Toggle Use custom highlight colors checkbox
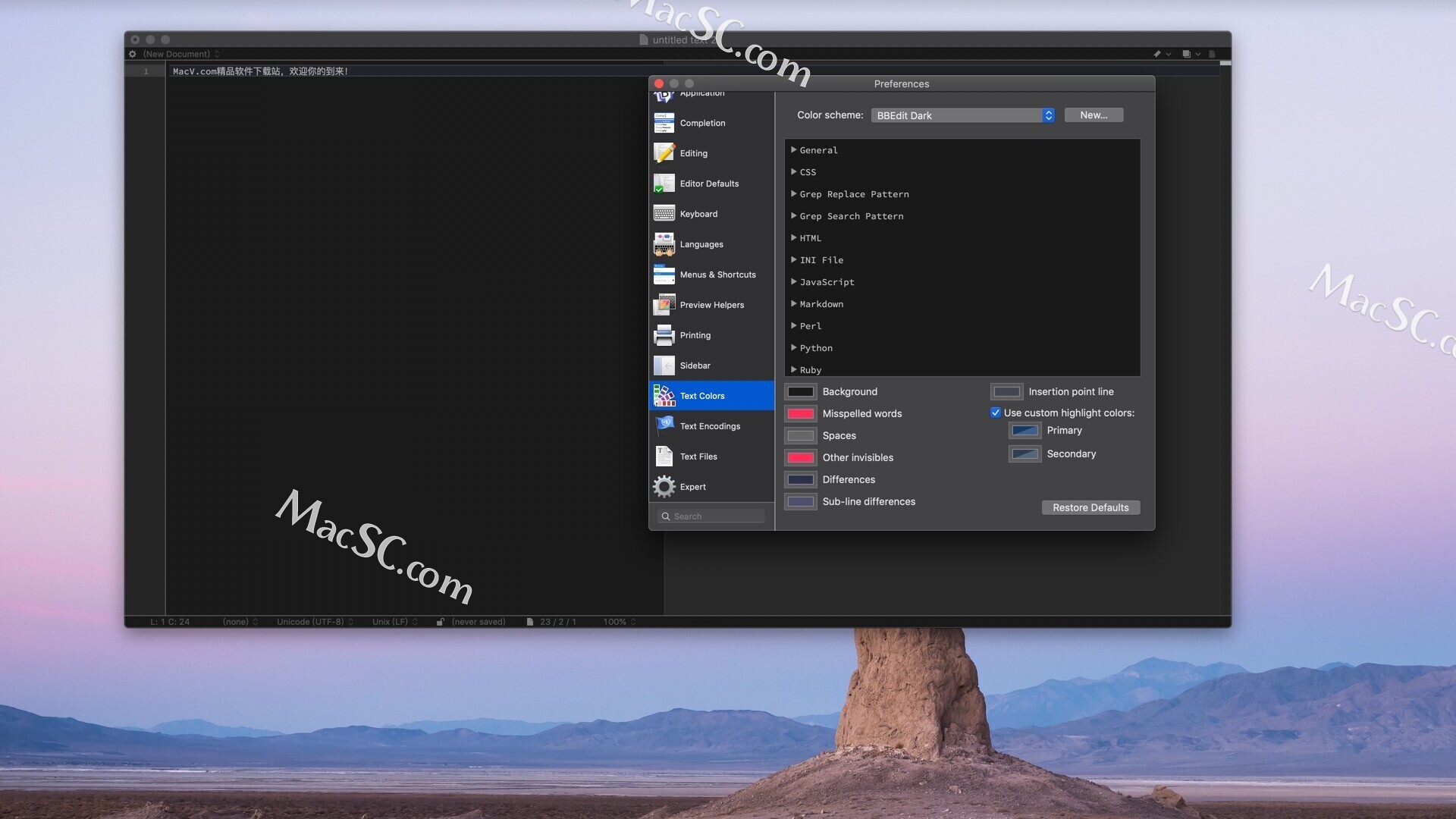The height and width of the screenshot is (819, 1456). tap(995, 412)
